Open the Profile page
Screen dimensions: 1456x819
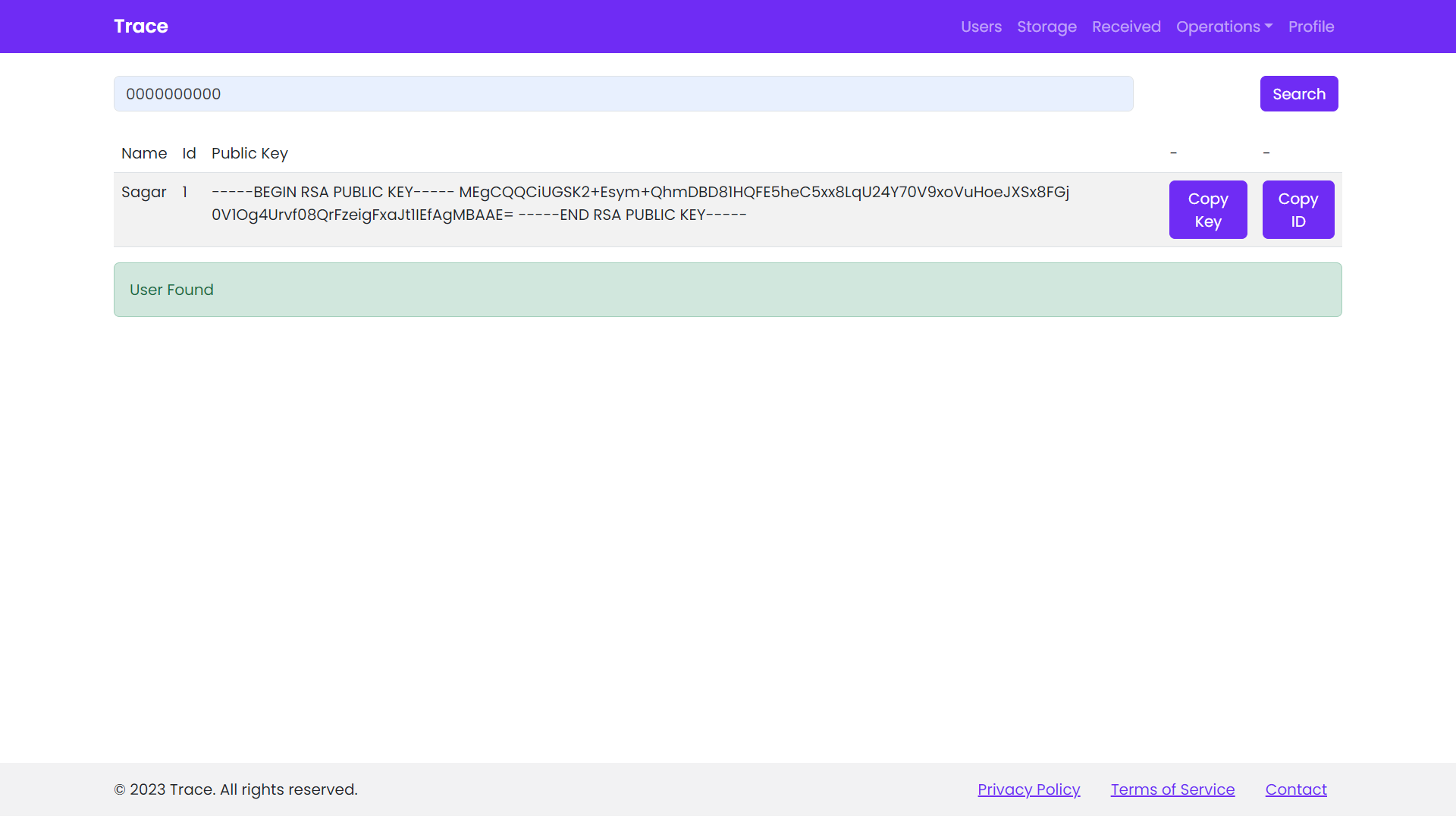1310,27
